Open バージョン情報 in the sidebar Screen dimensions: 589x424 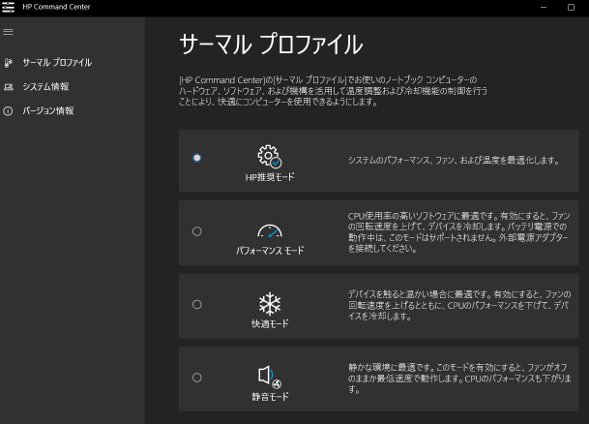(x=48, y=111)
